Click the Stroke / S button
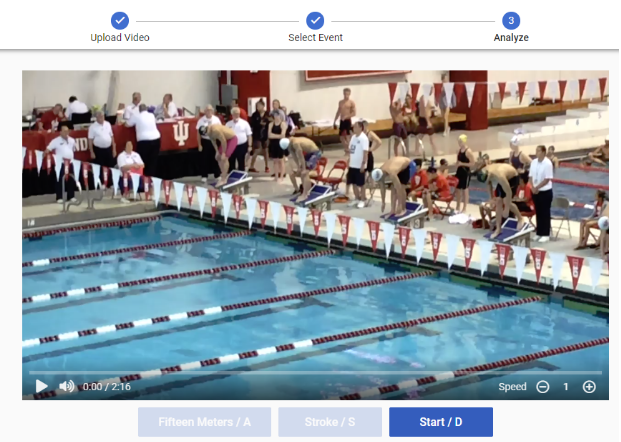 330,422
